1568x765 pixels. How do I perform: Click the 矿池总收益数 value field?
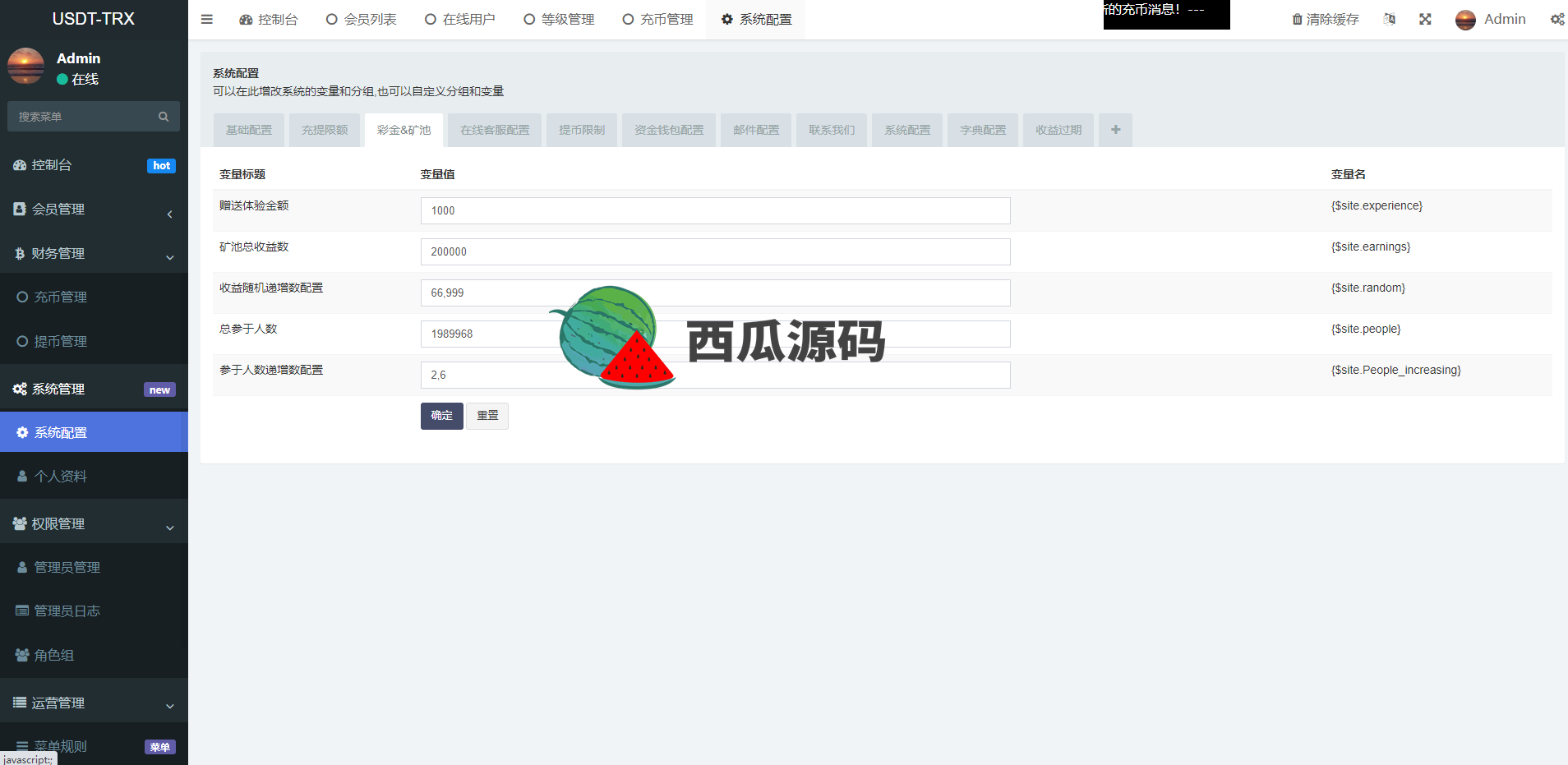tap(715, 251)
